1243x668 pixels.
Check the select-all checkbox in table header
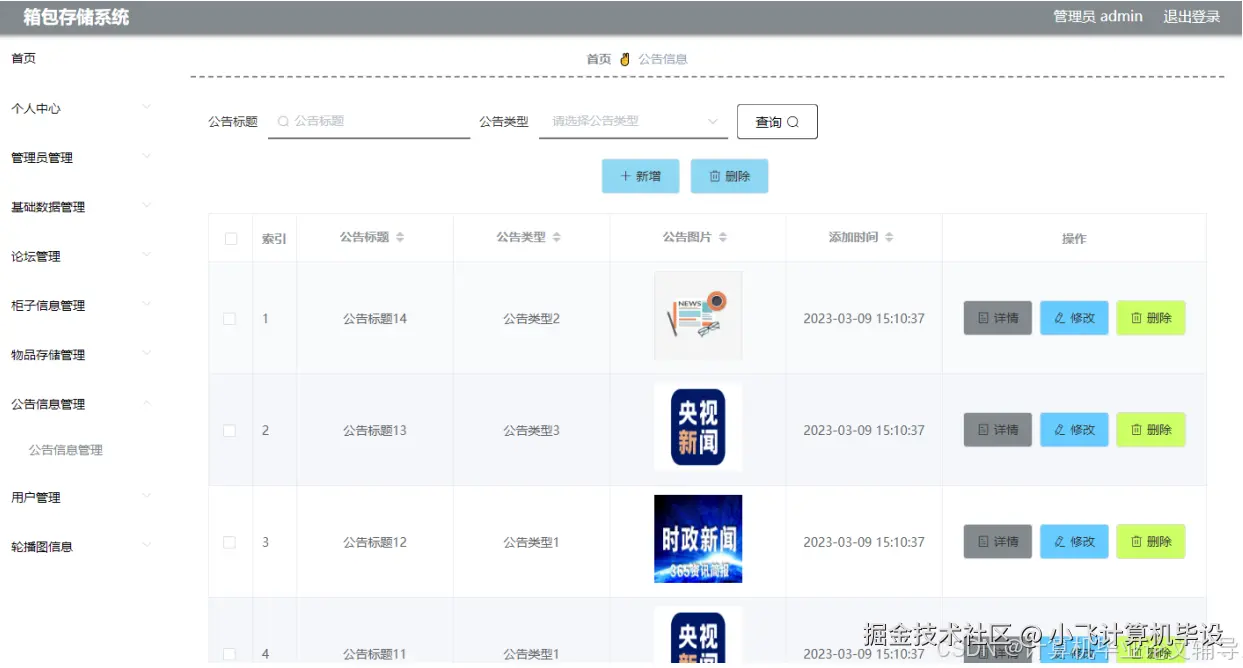pos(229,237)
